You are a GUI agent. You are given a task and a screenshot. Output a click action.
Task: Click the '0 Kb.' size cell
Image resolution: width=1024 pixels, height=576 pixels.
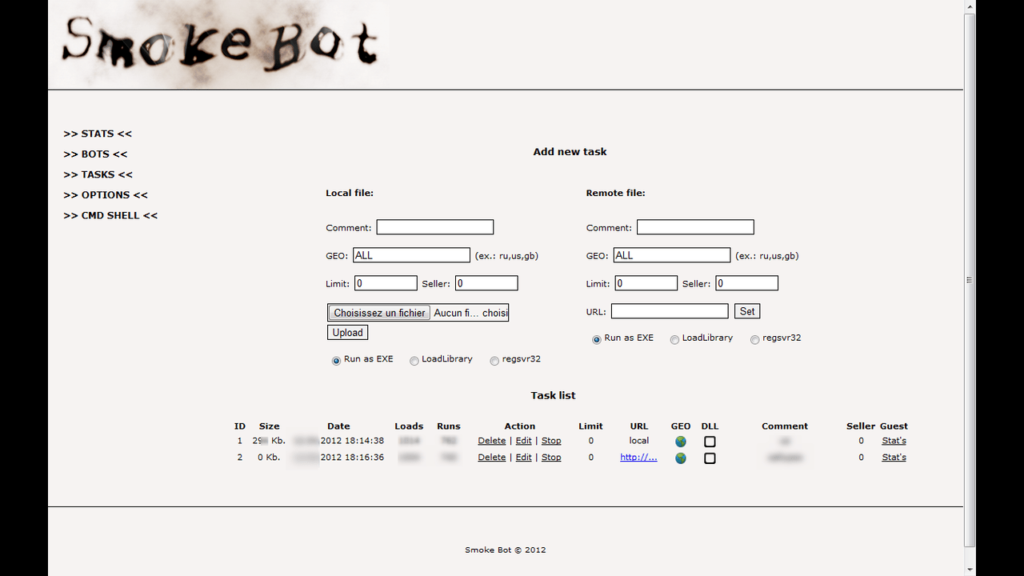pyautogui.click(x=268, y=457)
